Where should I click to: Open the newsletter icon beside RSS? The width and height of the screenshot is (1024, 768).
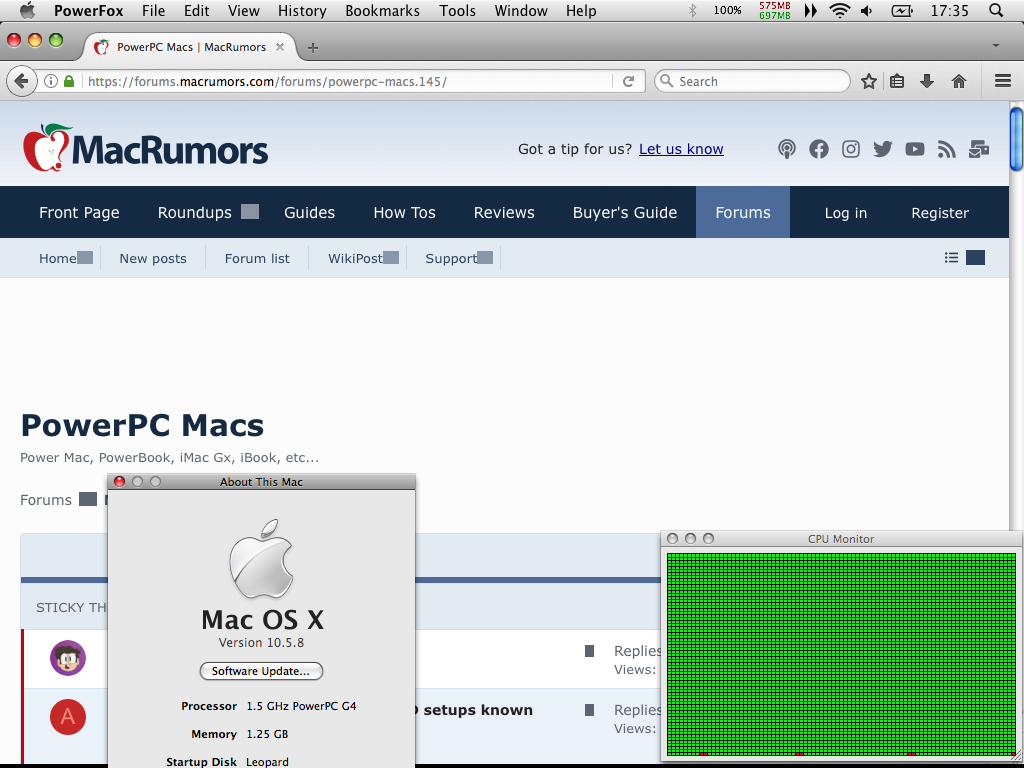click(978, 149)
